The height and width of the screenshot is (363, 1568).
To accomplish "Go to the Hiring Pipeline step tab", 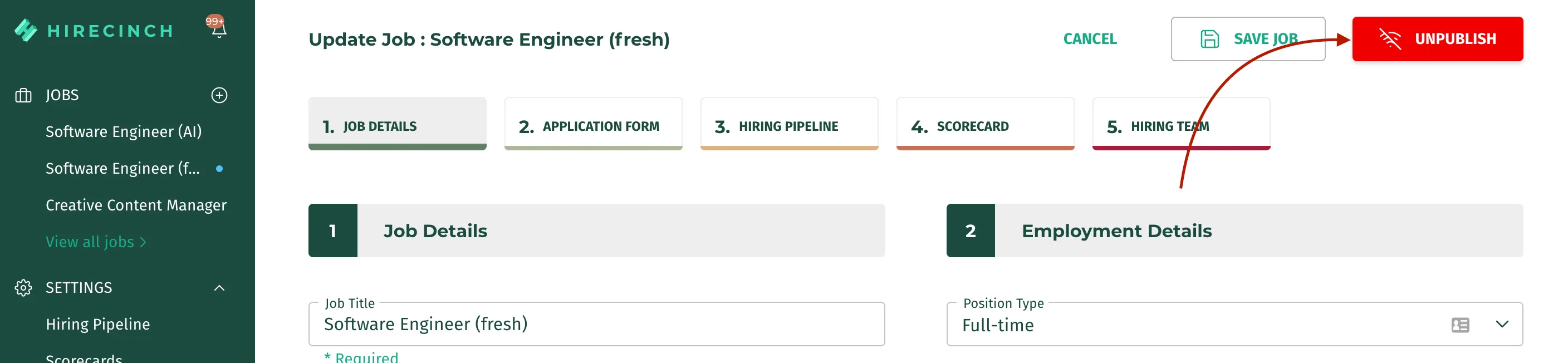I will (x=789, y=124).
